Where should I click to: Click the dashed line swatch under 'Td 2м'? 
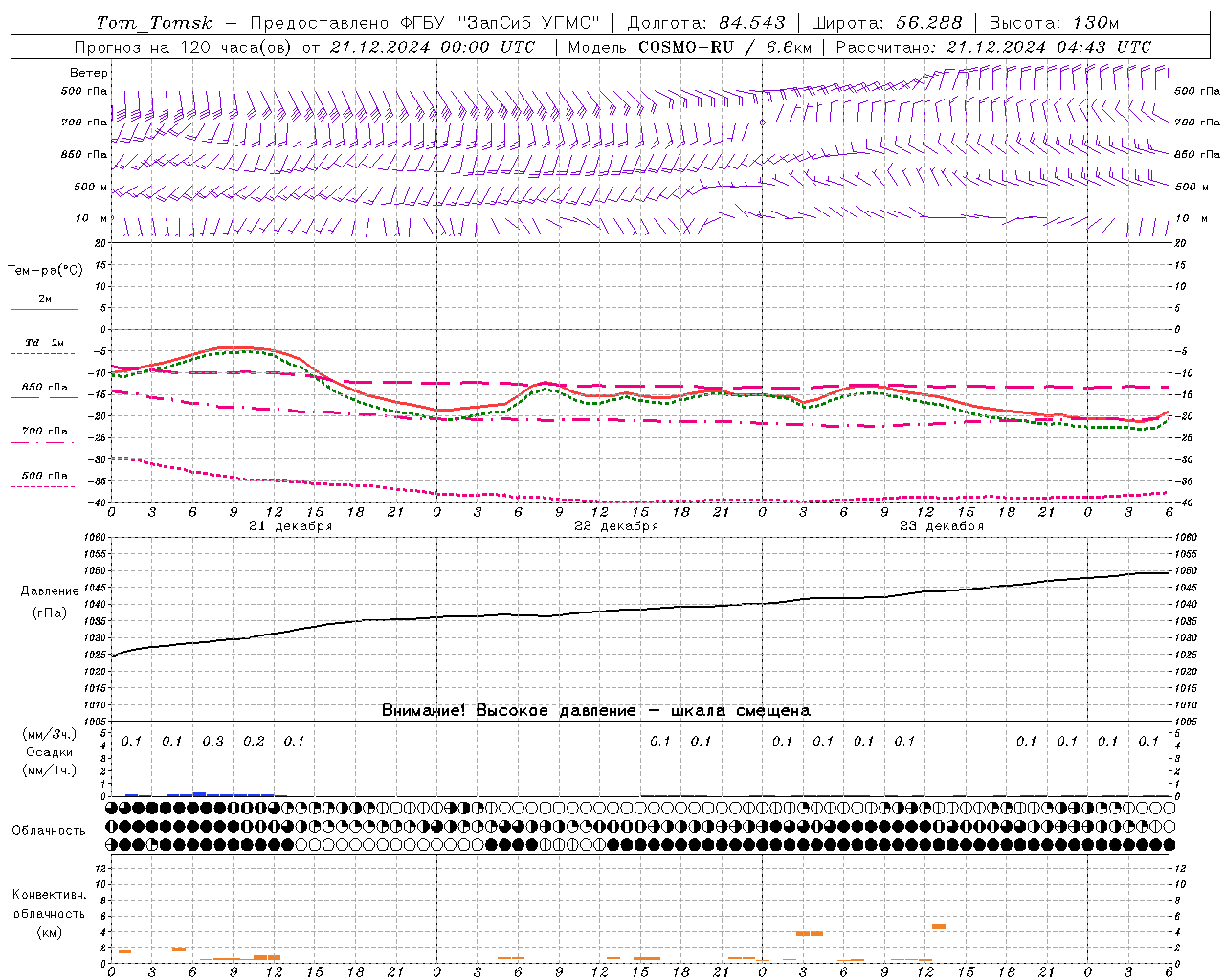click(42, 354)
